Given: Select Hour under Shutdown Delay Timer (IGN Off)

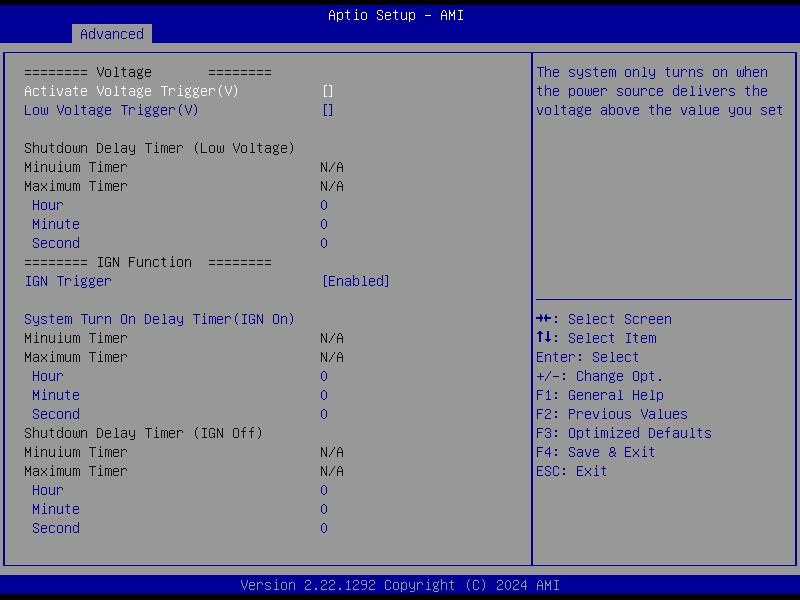Looking at the screenshot, I should (x=48, y=490).
